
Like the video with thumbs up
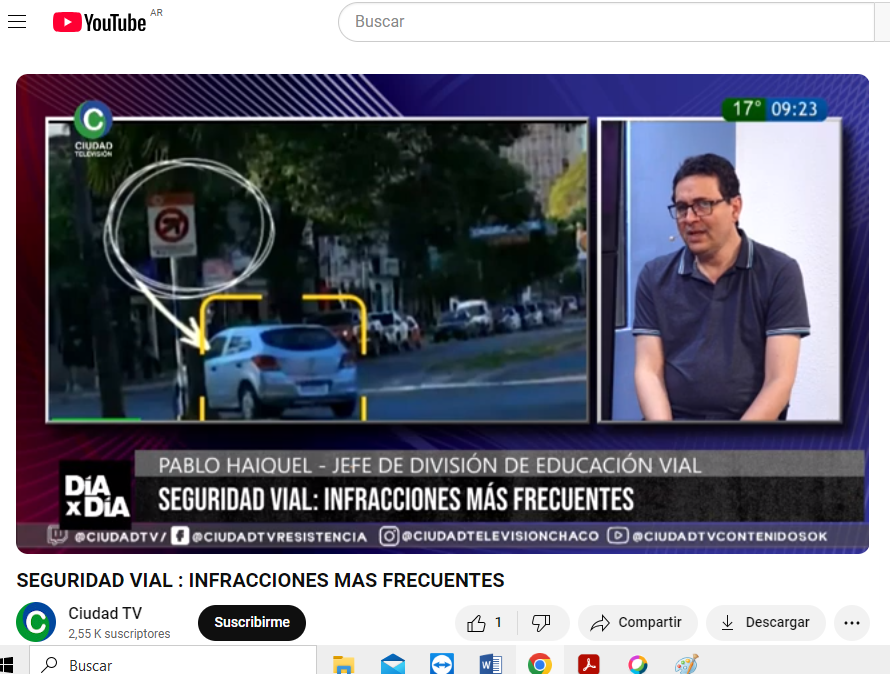(485, 622)
